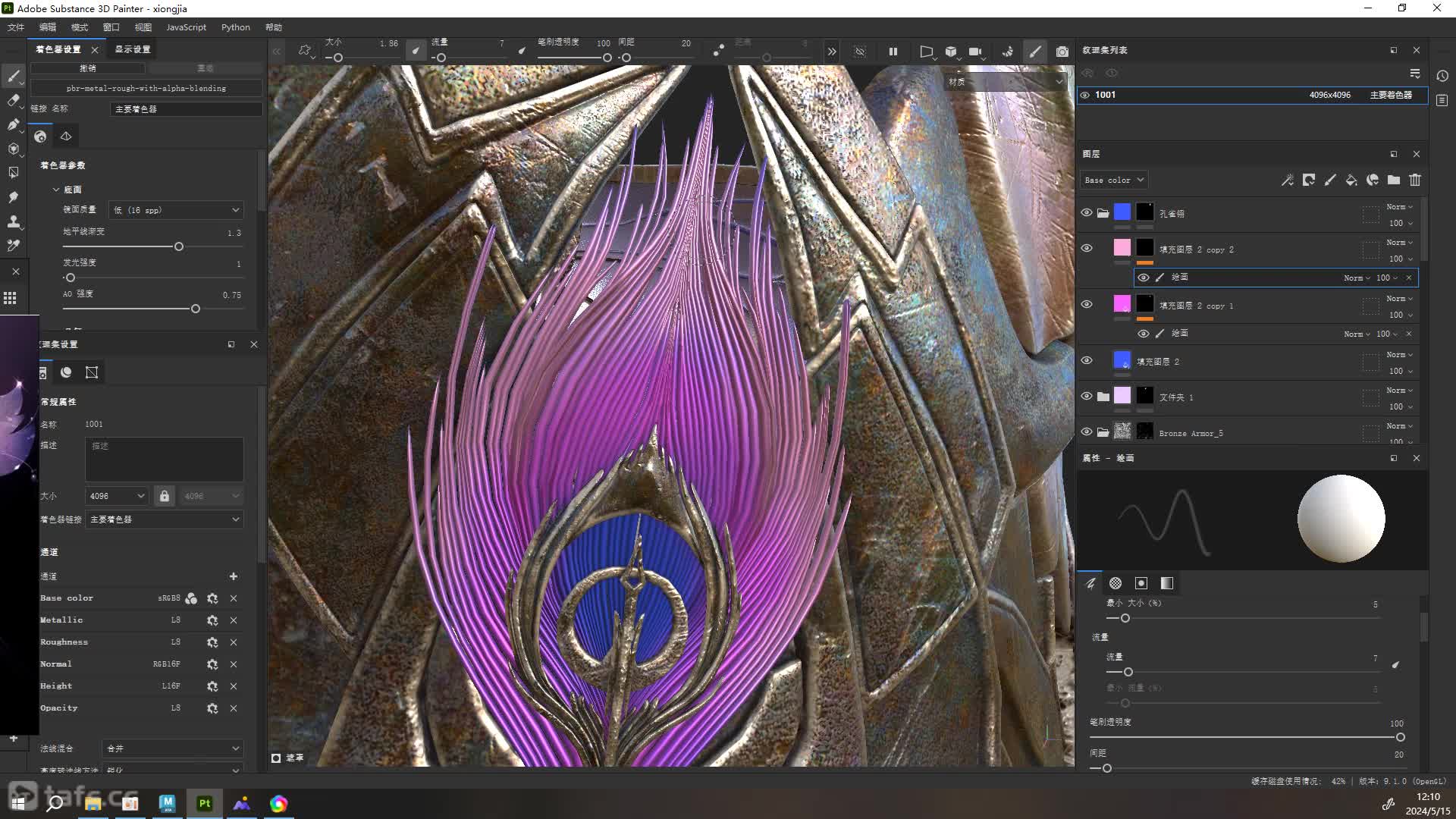This screenshot has height=819, width=1456.
Task: Select the Material picker eyedropper tool
Action: tap(13, 246)
